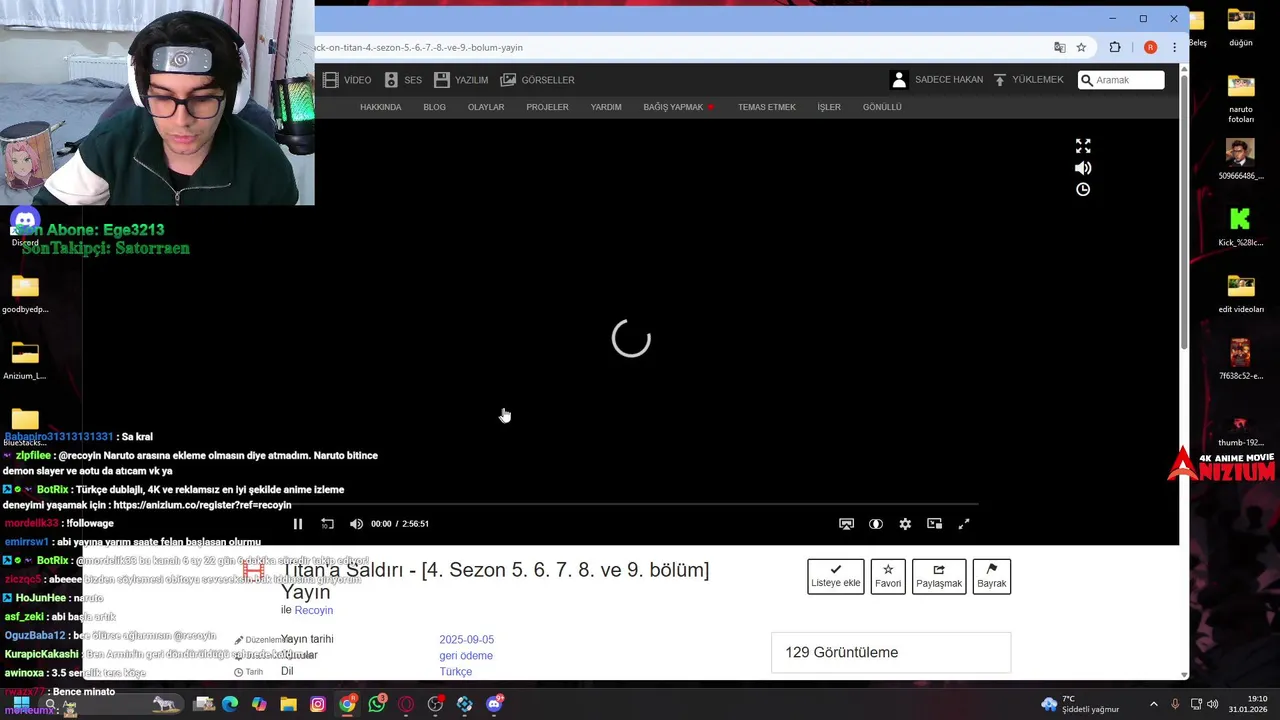Click the speaker icon at video top-right
The height and width of the screenshot is (720, 1280).
(1083, 168)
